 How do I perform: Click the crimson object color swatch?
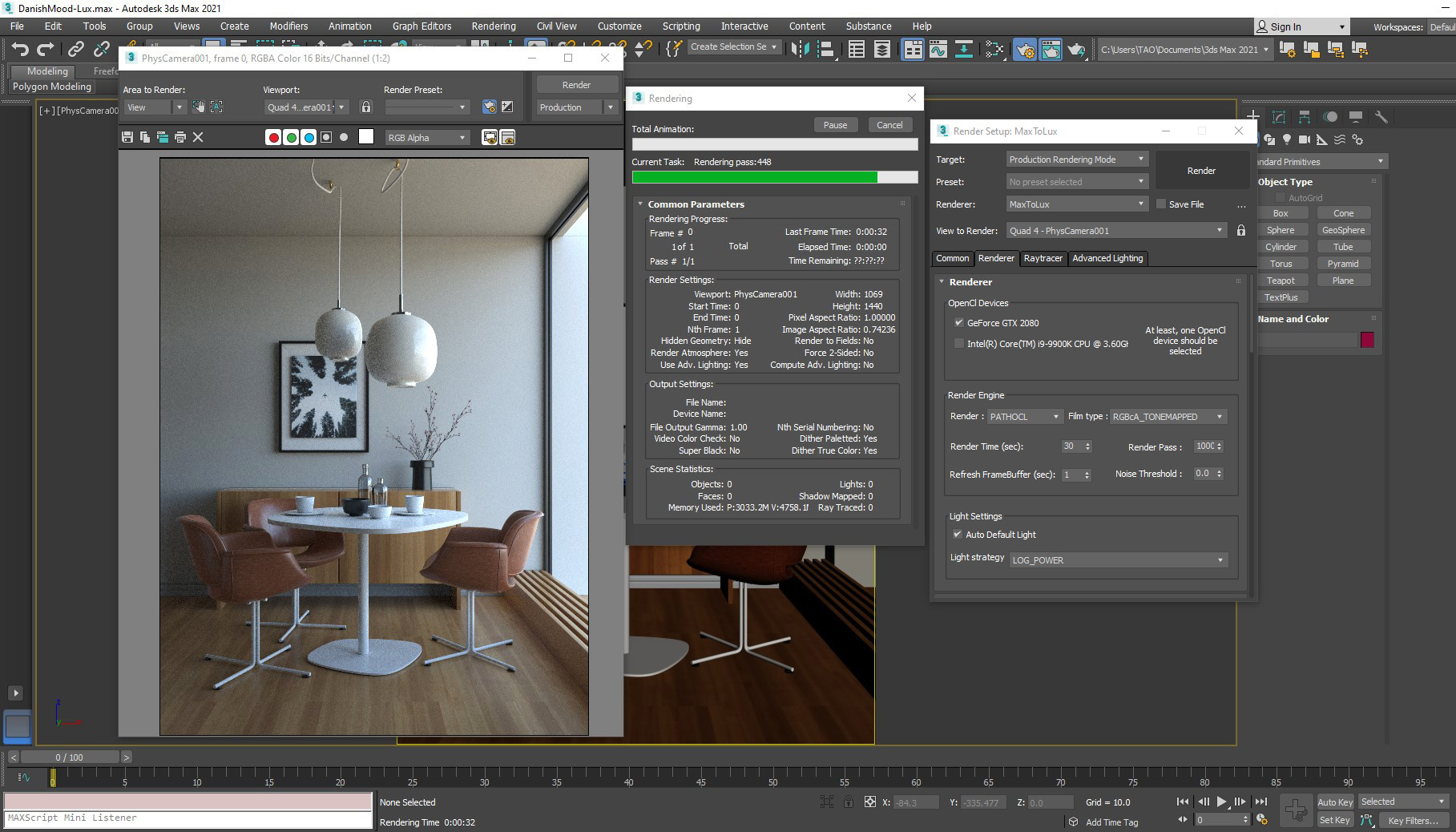[1367, 340]
